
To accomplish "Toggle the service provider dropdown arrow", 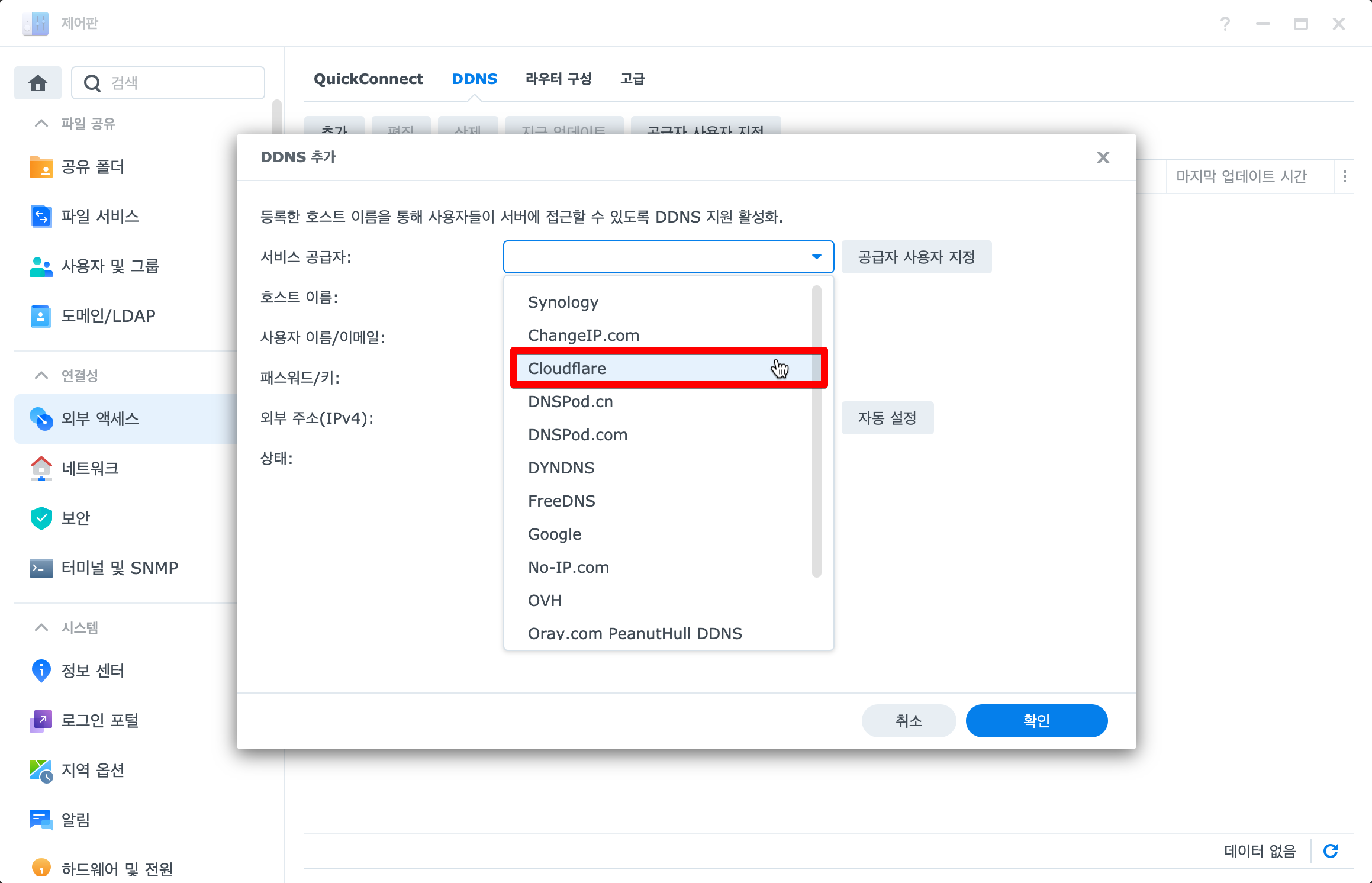I will pyautogui.click(x=816, y=257).
